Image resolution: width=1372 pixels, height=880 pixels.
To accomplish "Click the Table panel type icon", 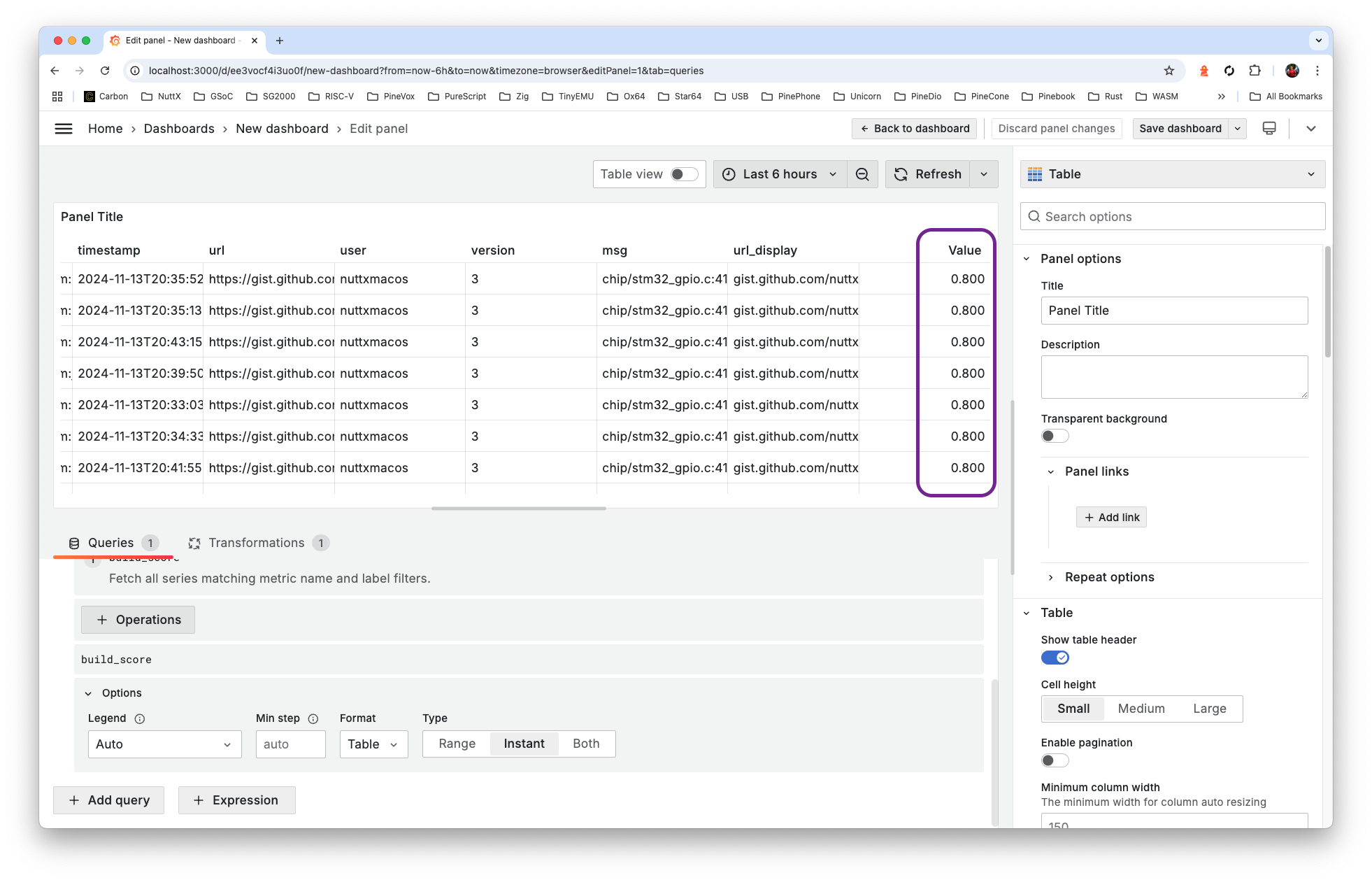I will [1034, 174].
